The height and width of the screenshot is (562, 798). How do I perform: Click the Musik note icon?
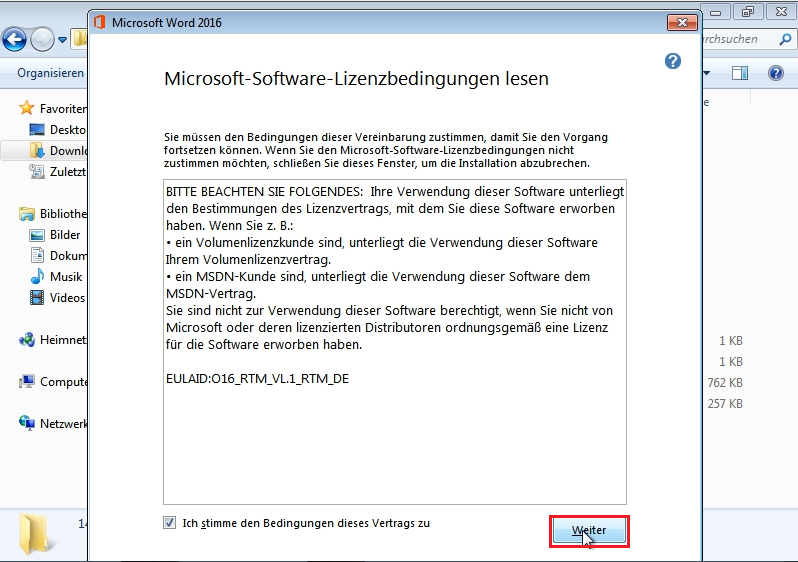(x=37, y=276)
